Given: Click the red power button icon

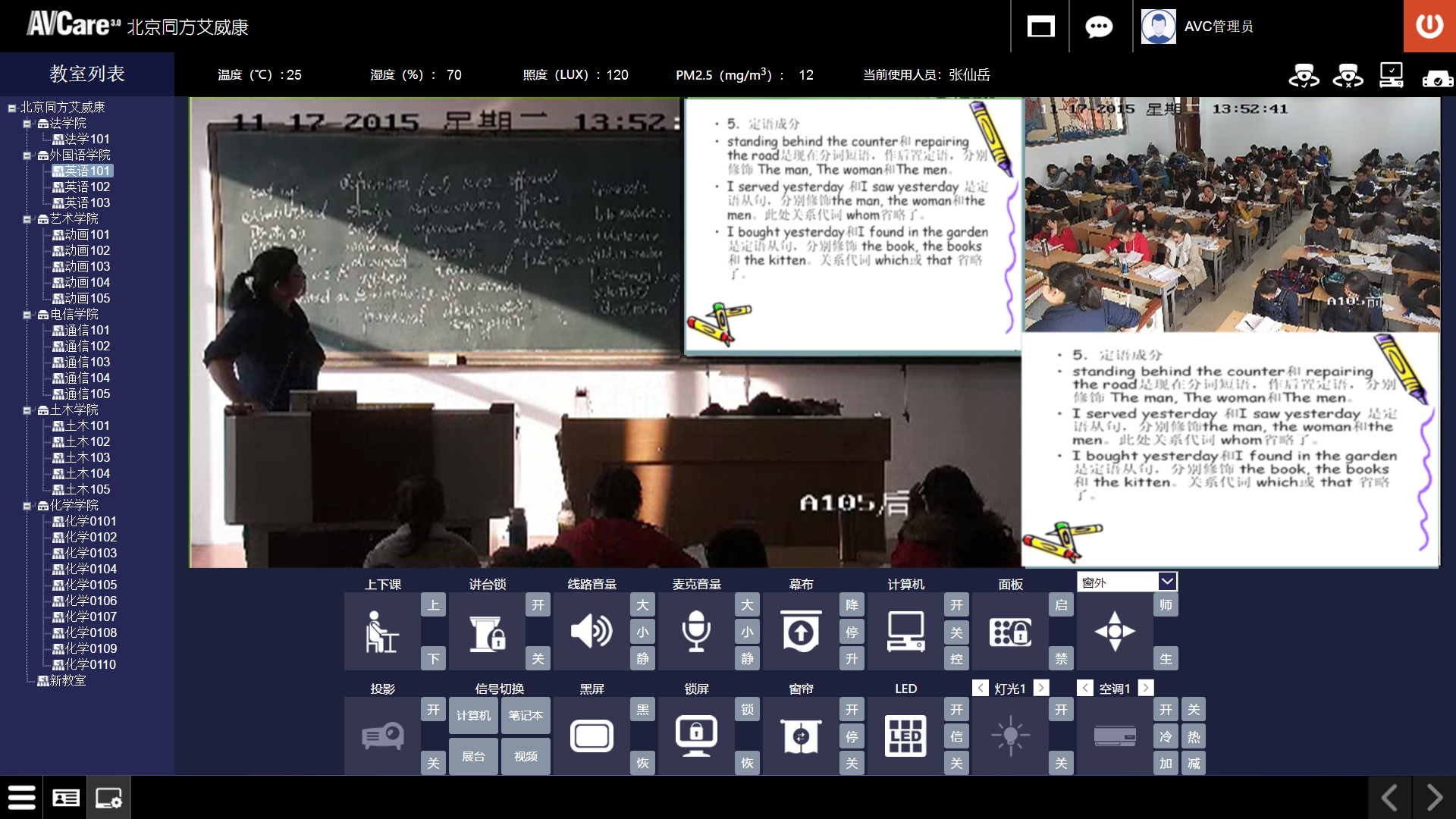Looking at the screenshot, I should [1429, 26].
